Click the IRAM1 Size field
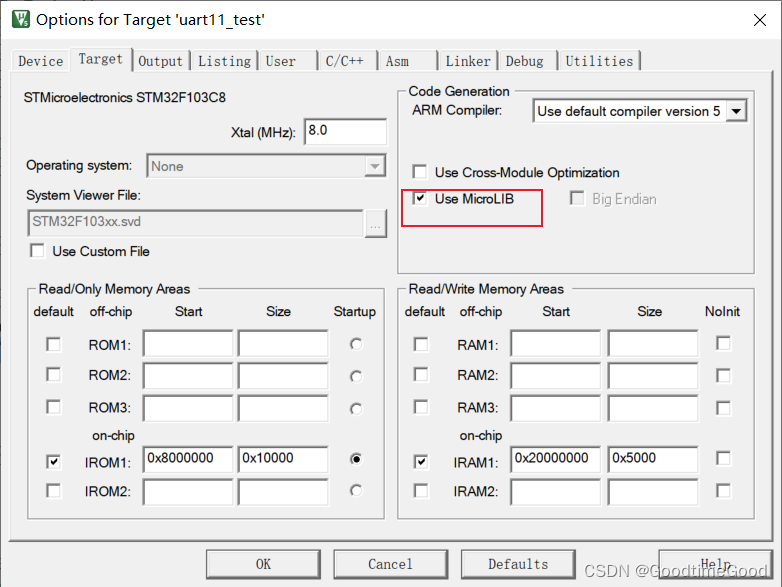The height and width of the screenshot is (587, 782). tap(653, 459)
